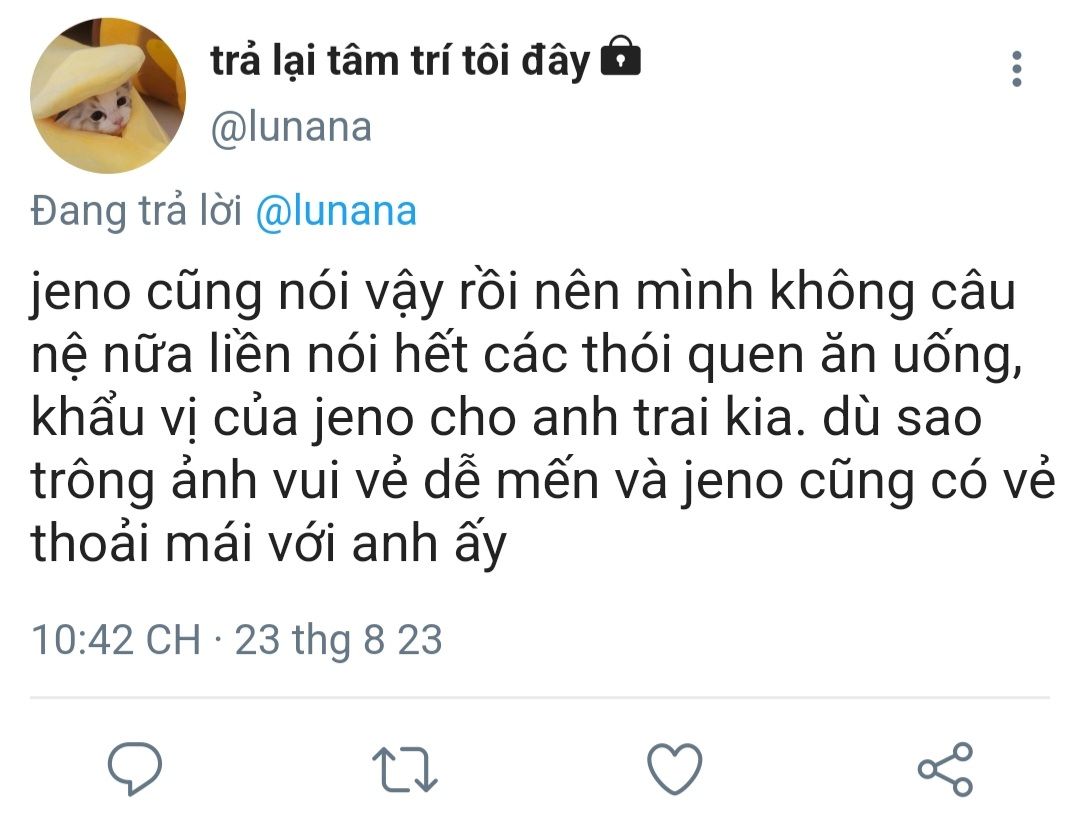Click the last tweet line "thoải mái với anh ấy"

(269, 545)
